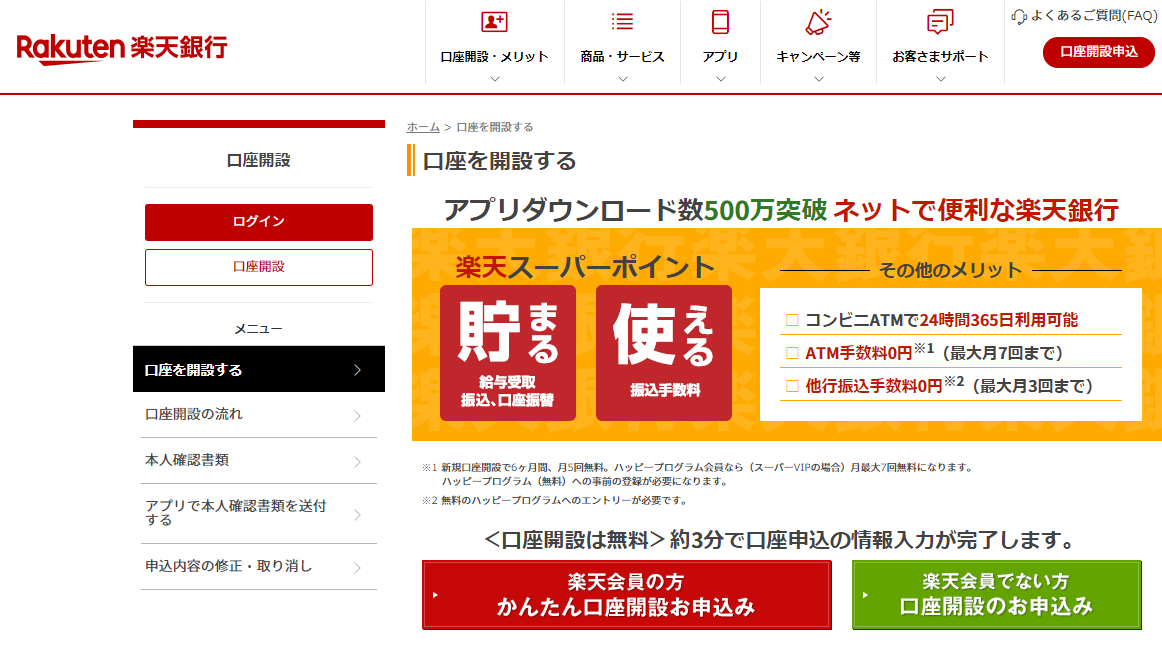The image size is (1162, 648).
Task: Click the 口座を開設する page heading
Action: (x=499, y=161)
